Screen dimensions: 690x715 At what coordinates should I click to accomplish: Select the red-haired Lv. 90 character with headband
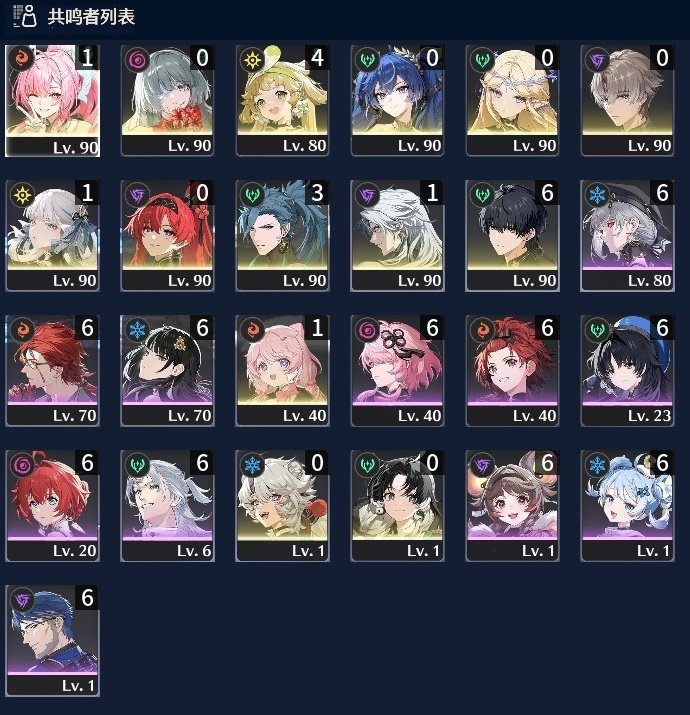[167, 236]
